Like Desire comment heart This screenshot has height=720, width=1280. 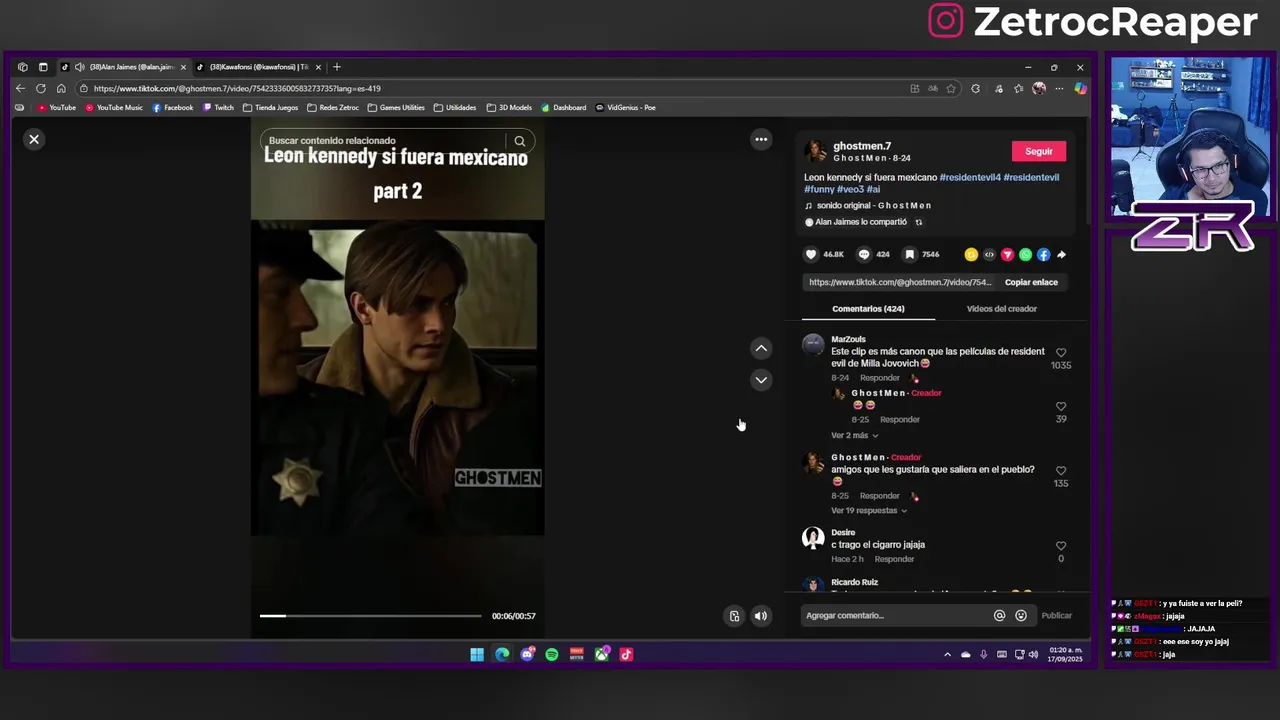point(1061,546)
